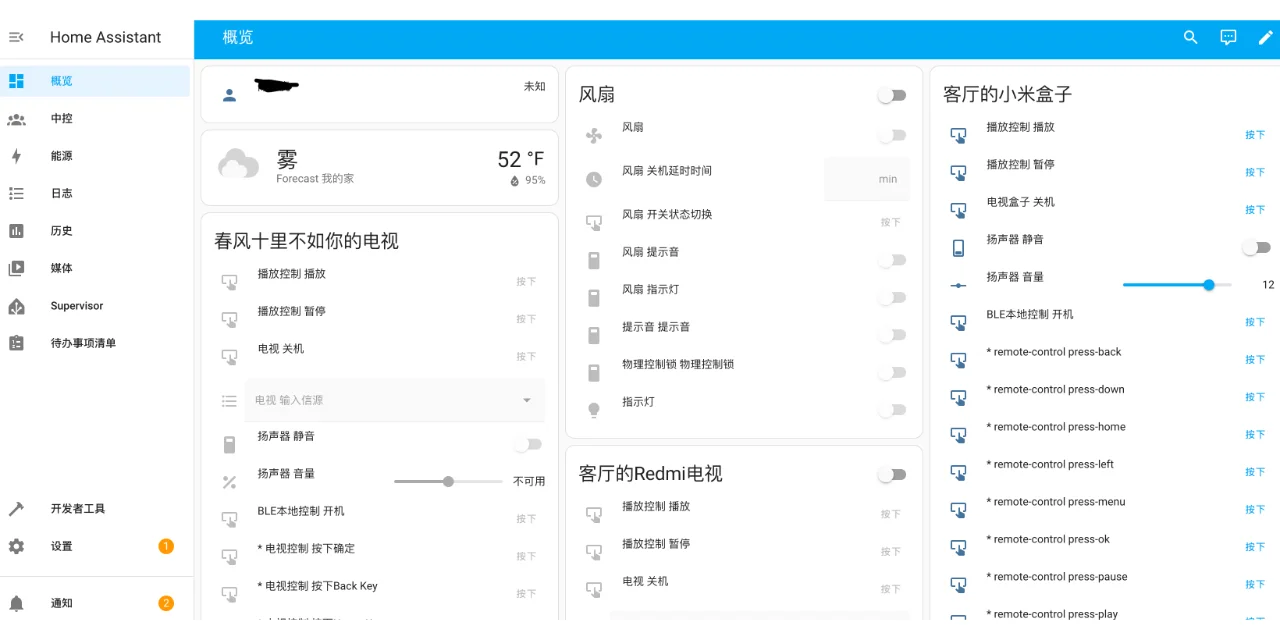The width and height of the screenshot is (1280, 640).
Task: Toggle the 风扇 master switch
Action: [x=890, y=93]
